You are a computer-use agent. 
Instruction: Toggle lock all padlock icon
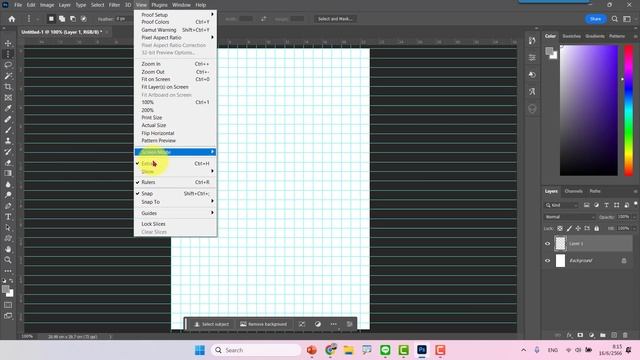pyautogui.click(x=596, y=229)
